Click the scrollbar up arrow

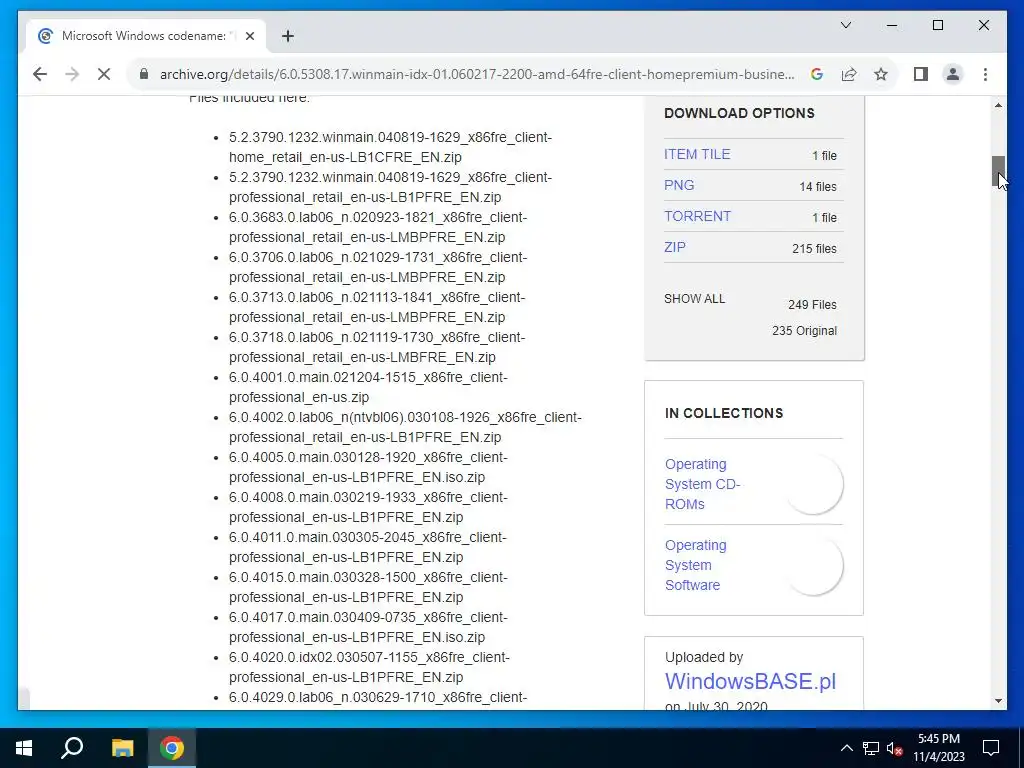tap(998, 104)
